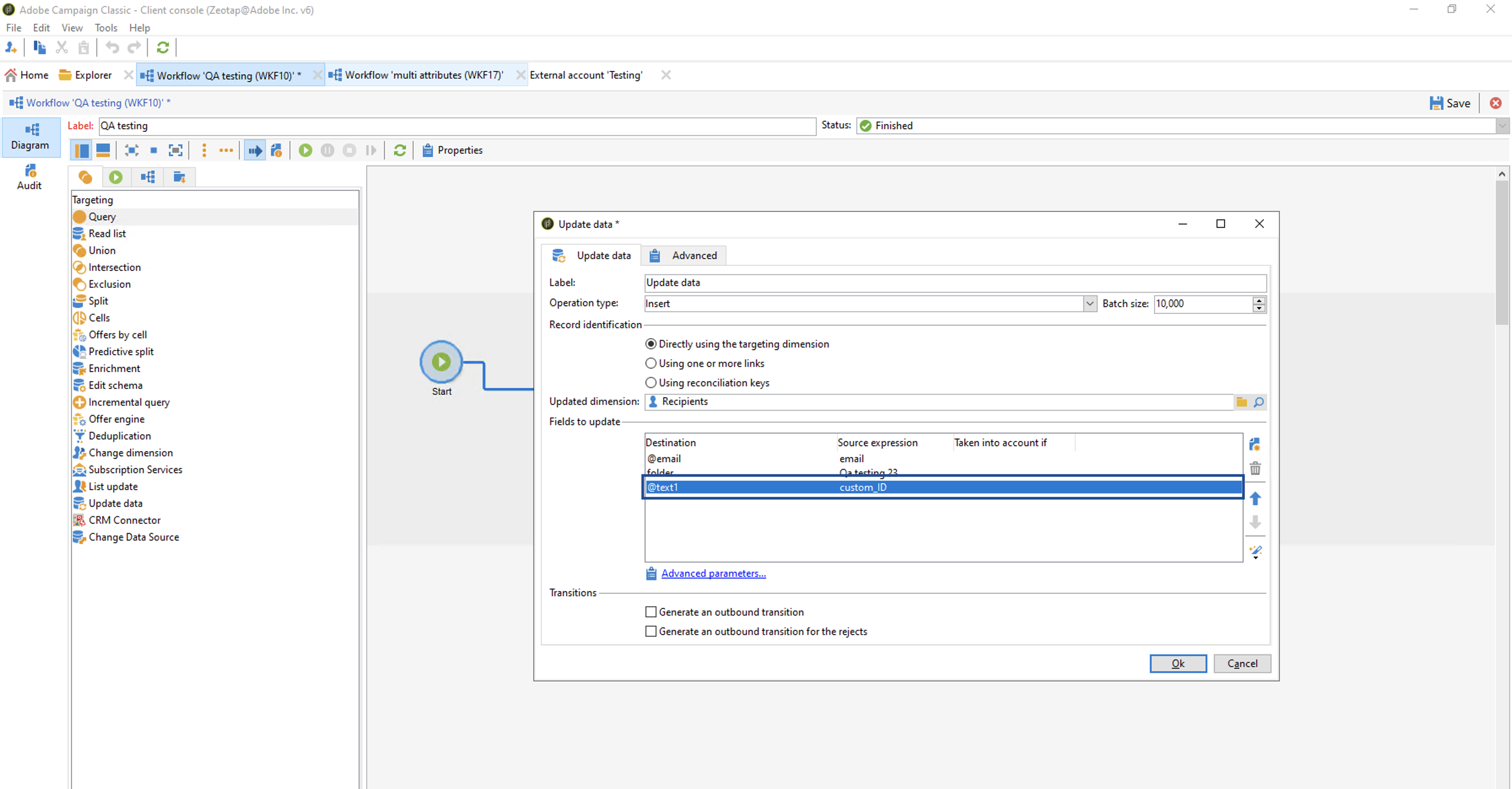
Task: Click the magnifier icon next to Recipients
Action: point(1258,402)
